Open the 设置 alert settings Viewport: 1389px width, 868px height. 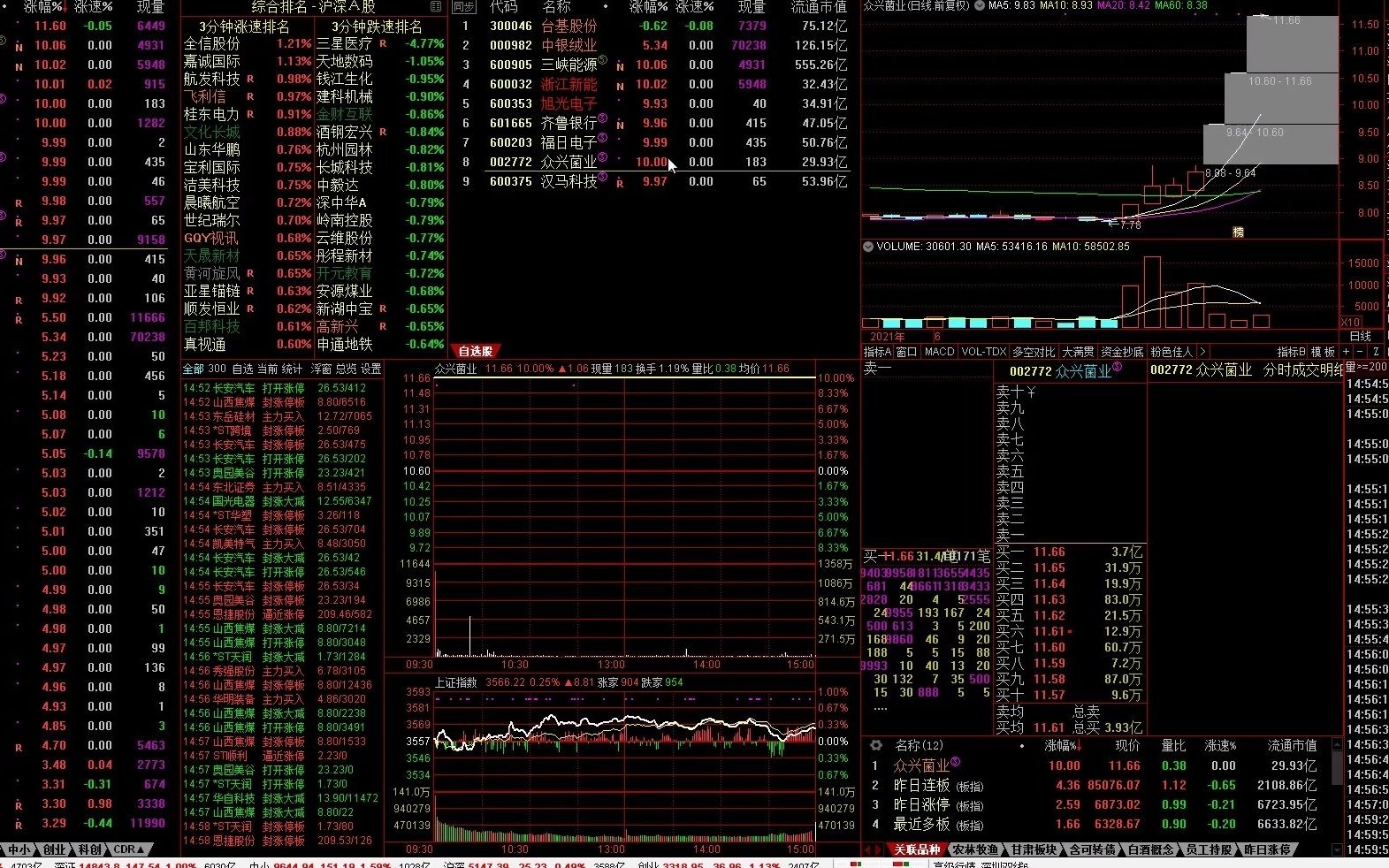tap(371, 369)
